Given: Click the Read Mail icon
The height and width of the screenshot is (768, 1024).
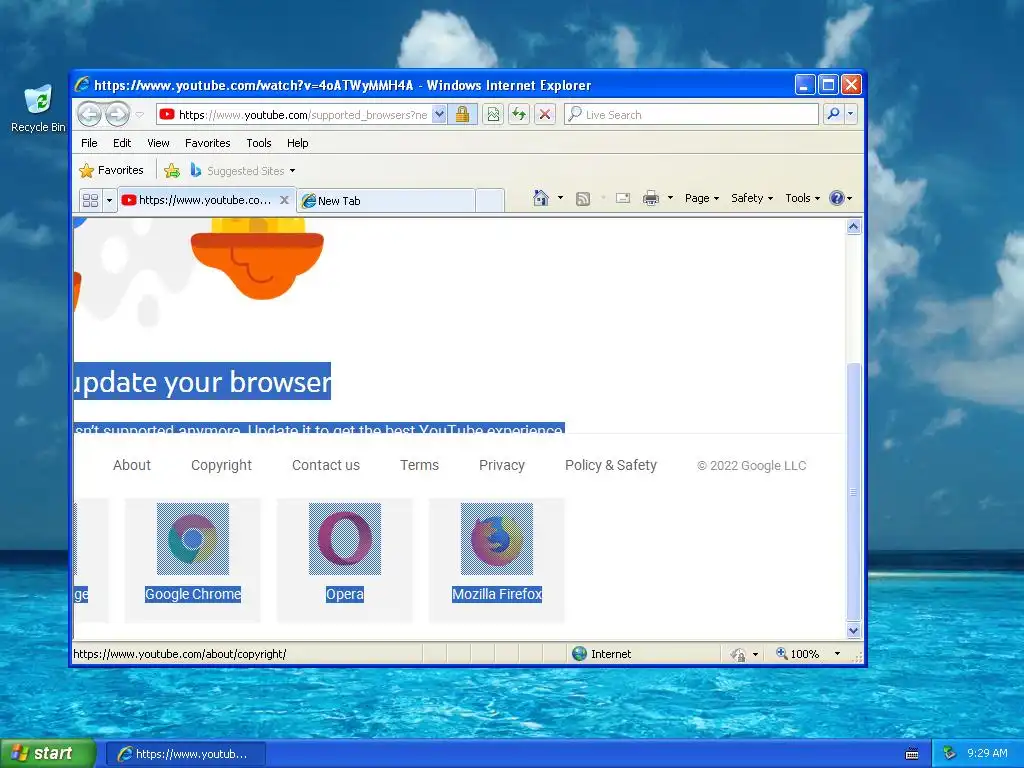Looking at the screenshot, I should point(623,198).
